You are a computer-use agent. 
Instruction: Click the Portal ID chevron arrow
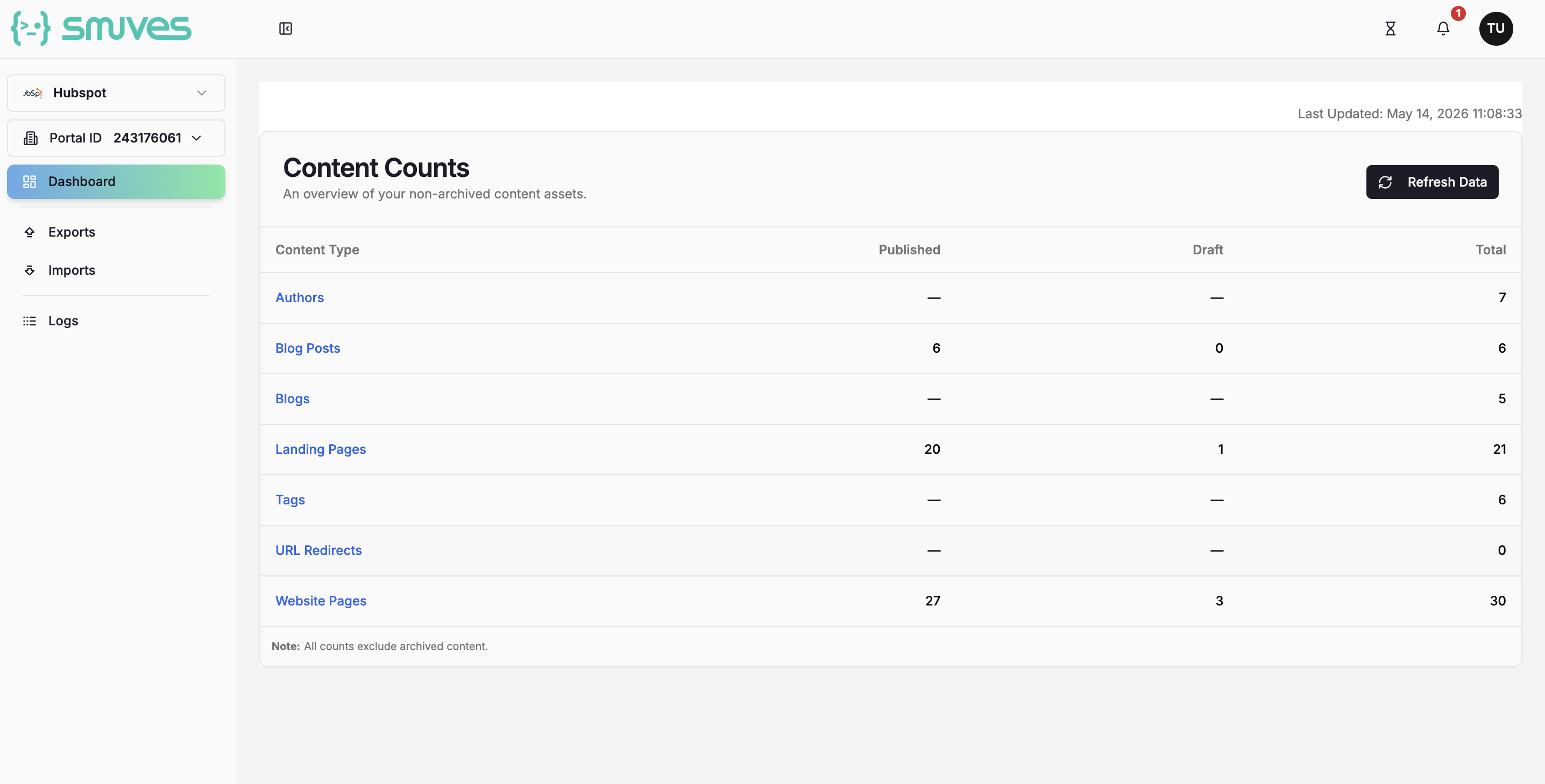click(x=196, y=138)
